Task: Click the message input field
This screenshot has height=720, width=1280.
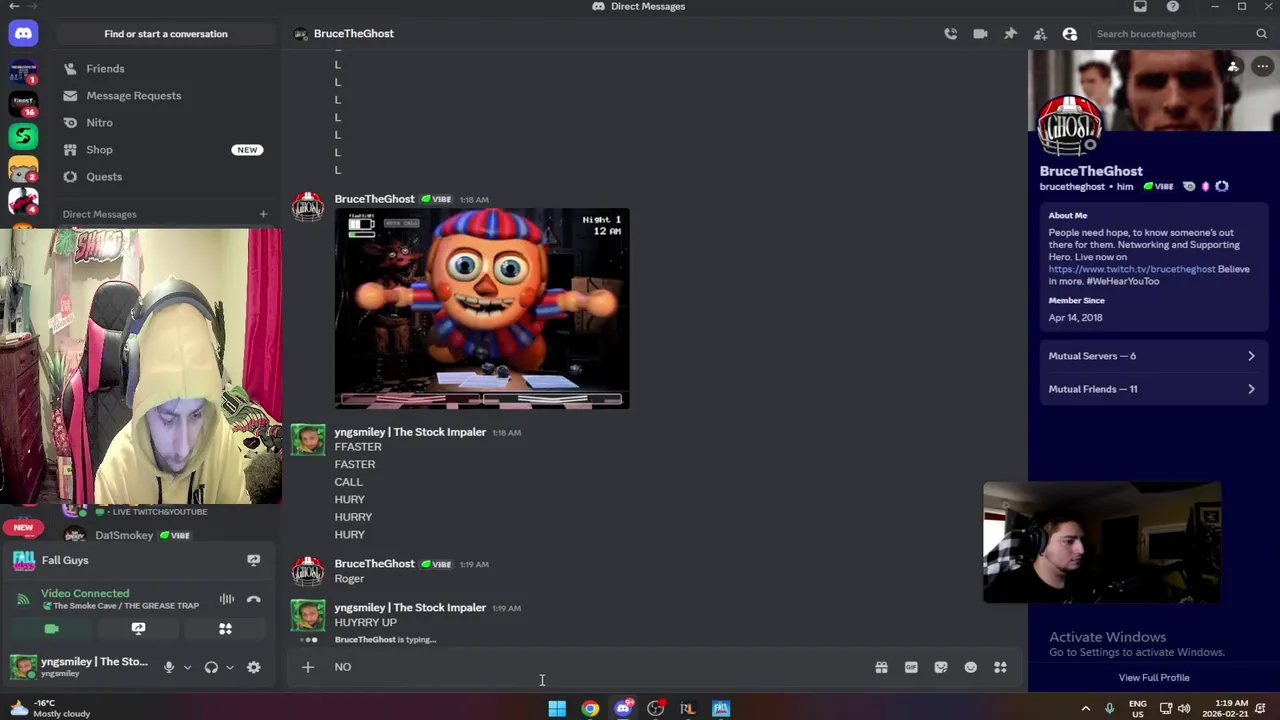Action: coord(600,667)
